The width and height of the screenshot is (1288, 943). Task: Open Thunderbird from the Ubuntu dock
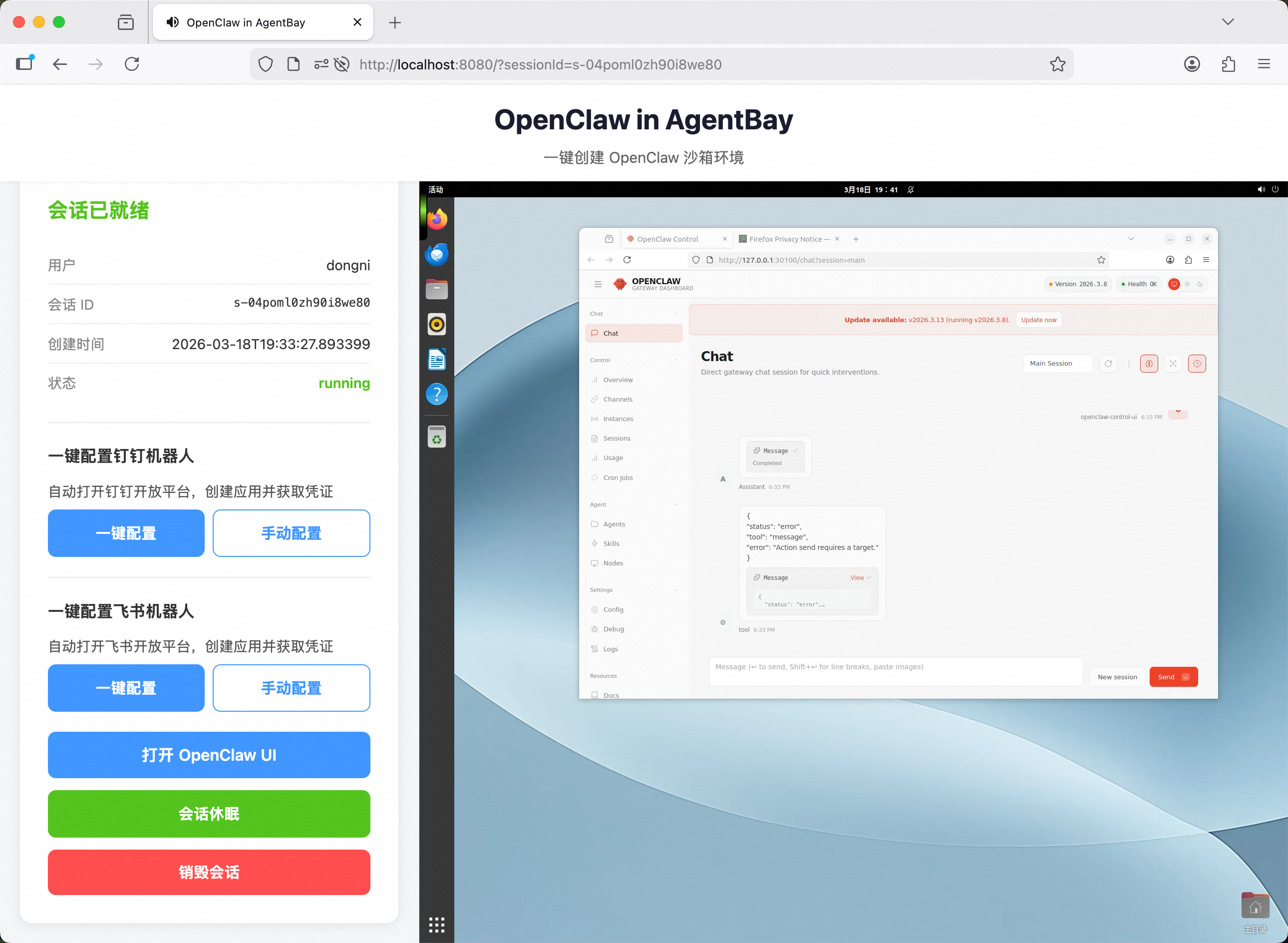pyautogui.click(x=437, y=255)
